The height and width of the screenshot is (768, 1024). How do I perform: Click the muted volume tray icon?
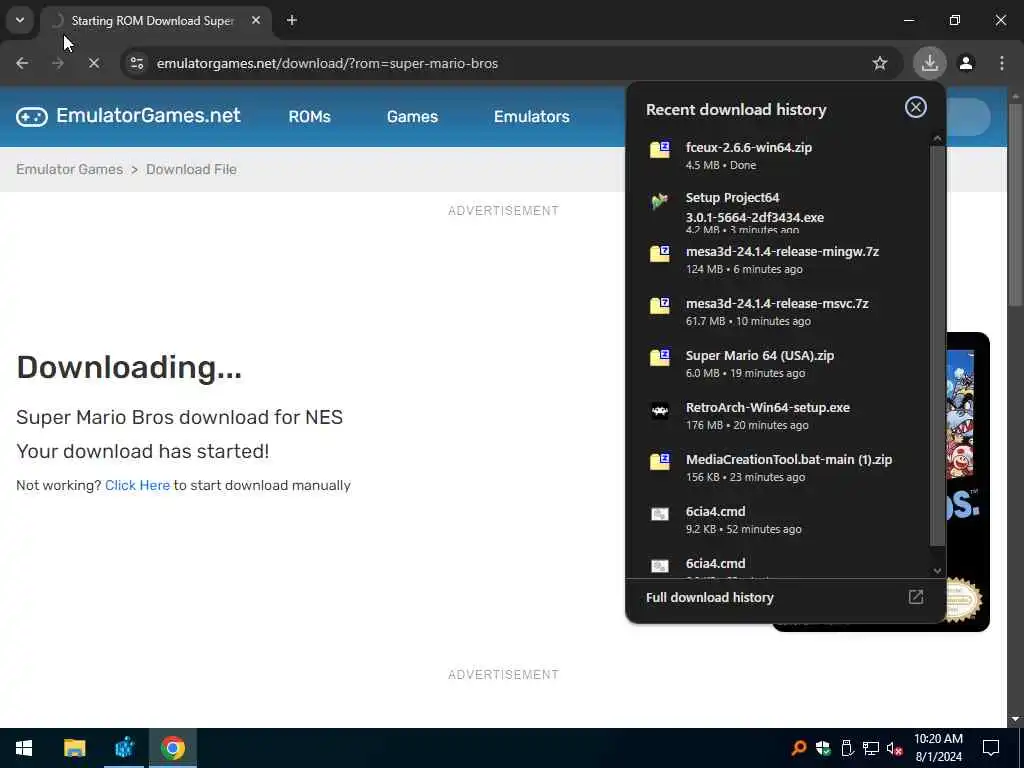pos(895,748)
